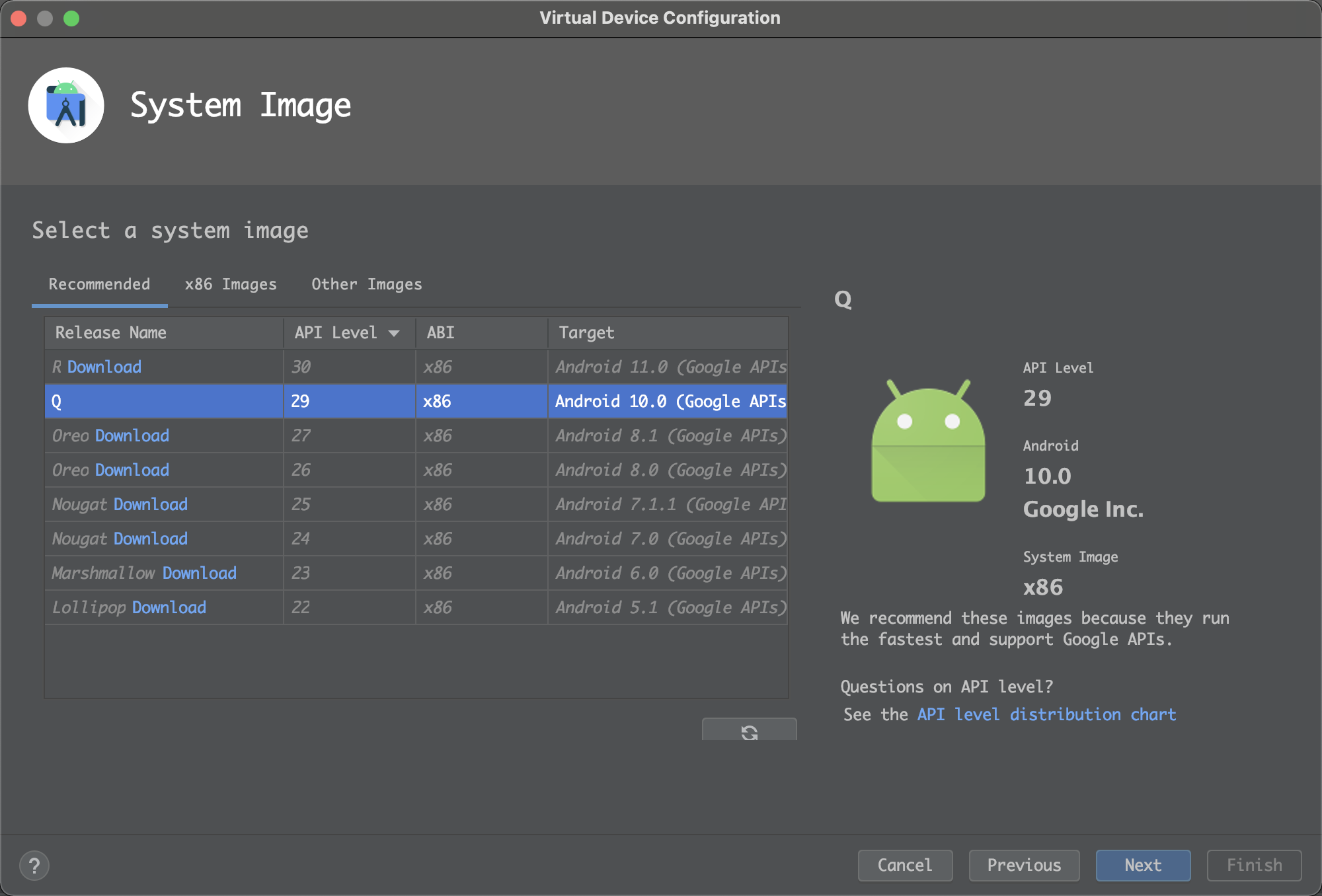The height and width of the screenshot is (896, 1322).
Task: Click API level 26 cell
Action: [350, 470]
